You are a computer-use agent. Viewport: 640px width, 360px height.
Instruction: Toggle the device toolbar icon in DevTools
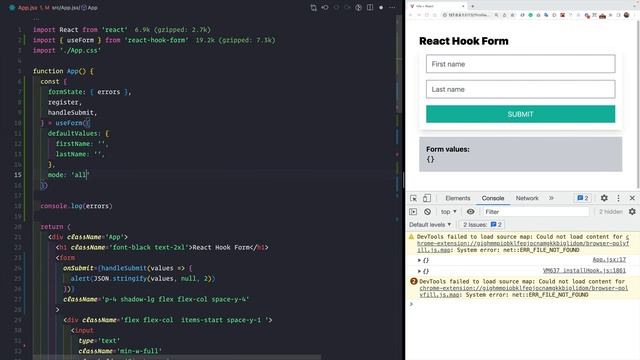click(427, 198)
